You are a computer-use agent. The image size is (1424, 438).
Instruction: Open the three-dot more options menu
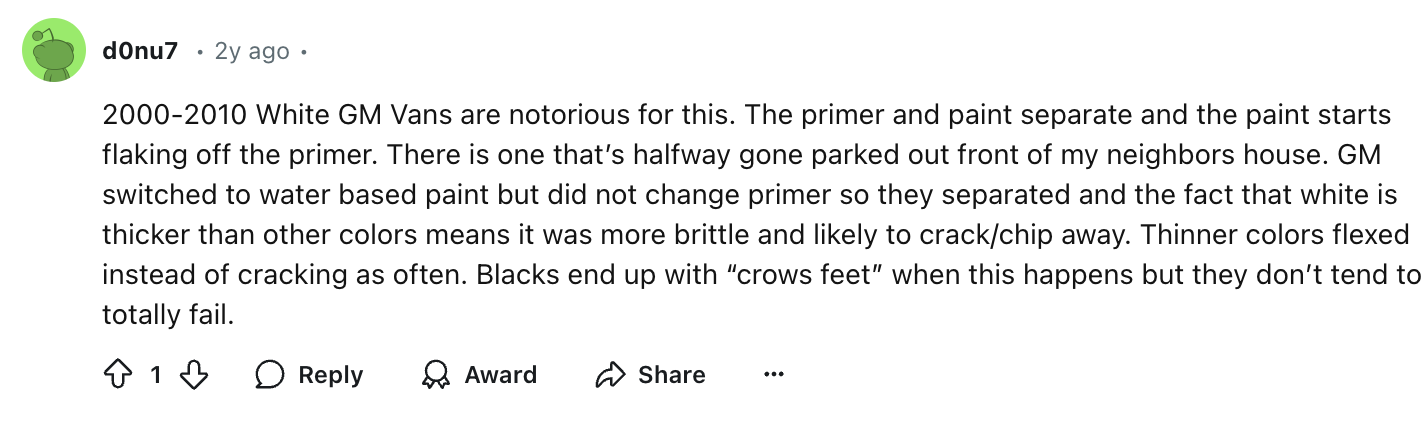pos(773,375)
